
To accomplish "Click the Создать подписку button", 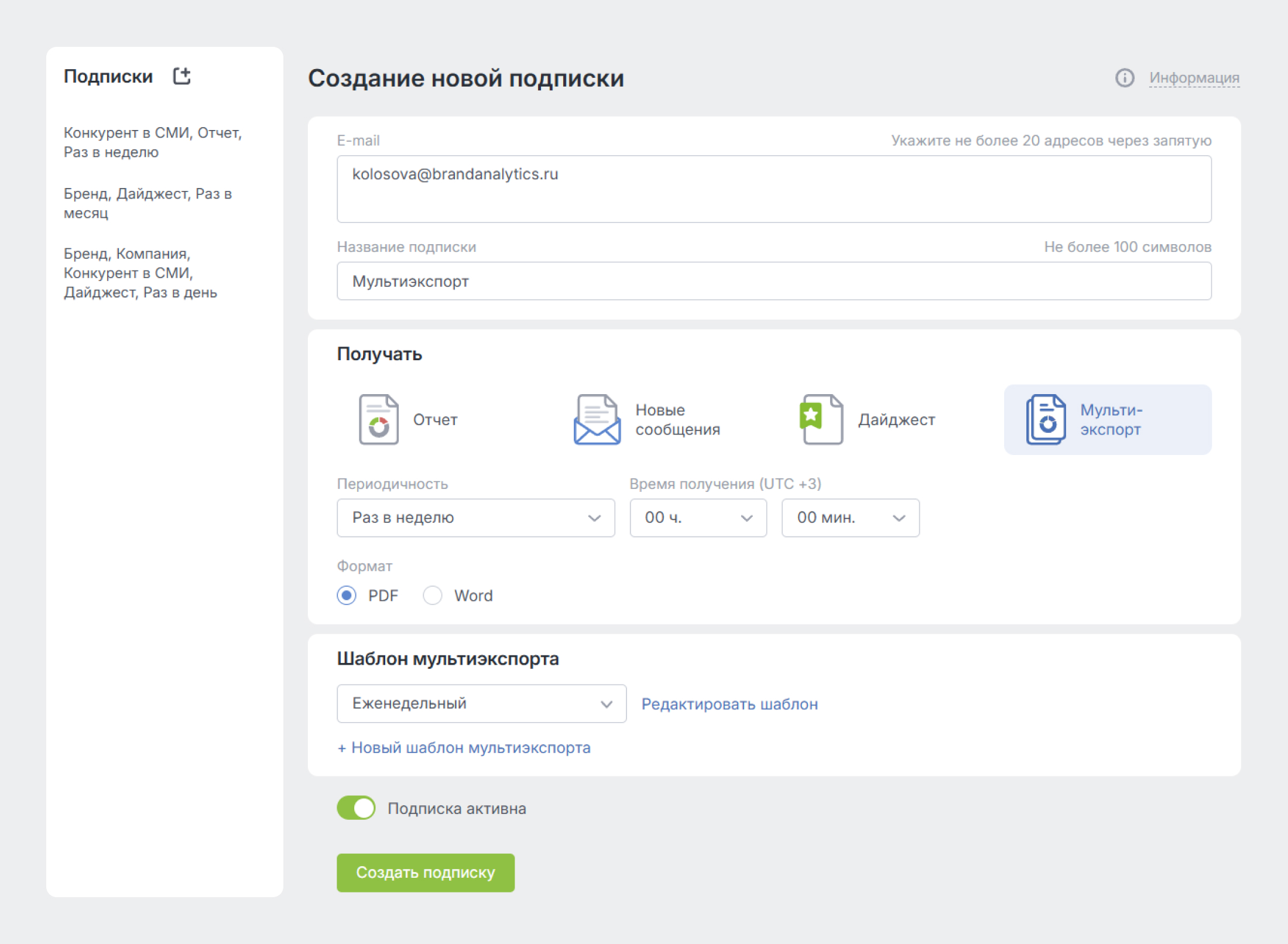I will click(x=426, y=873).
